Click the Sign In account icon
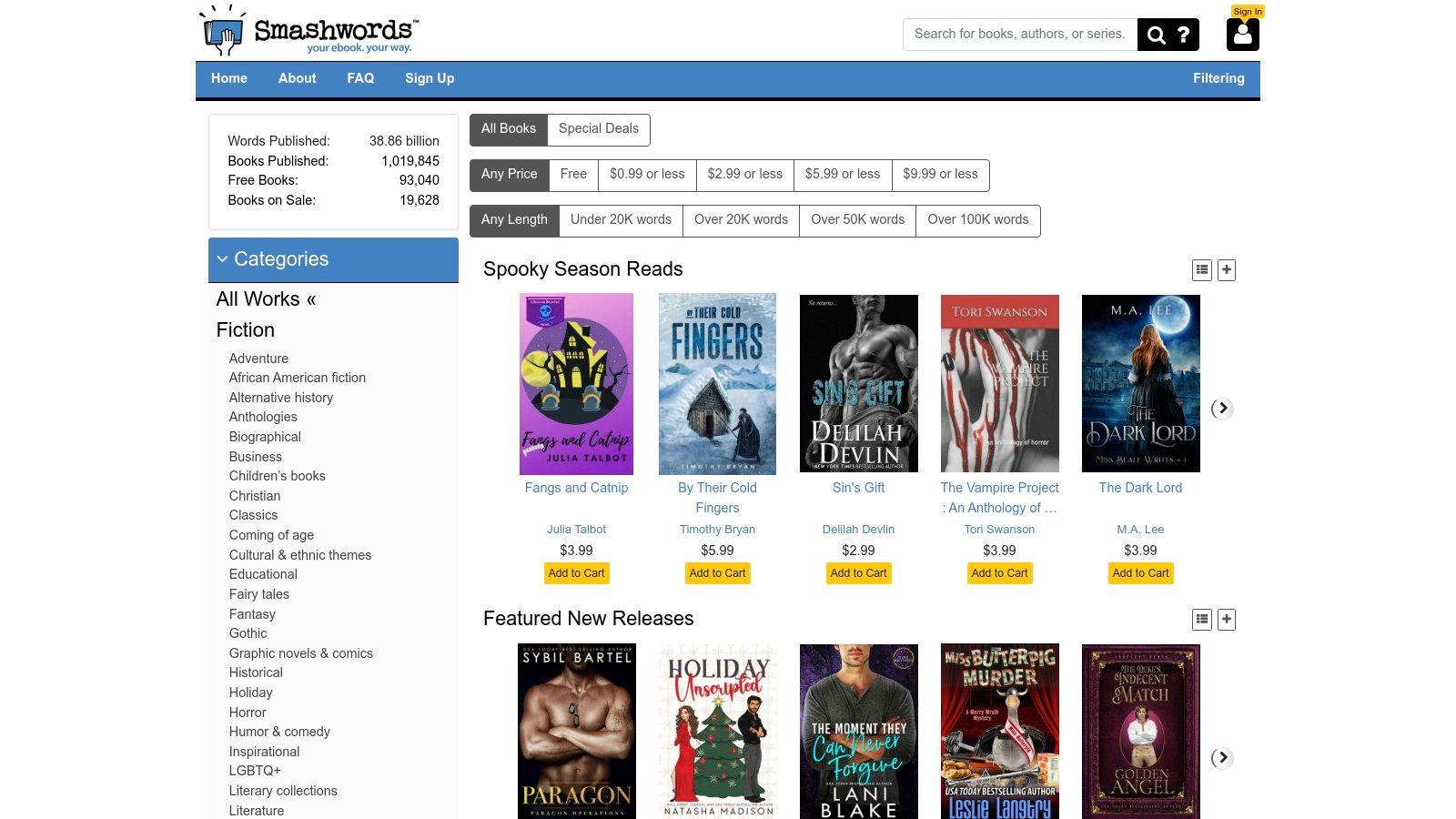The image size is (1456, 819). (x=1242, y=35)
